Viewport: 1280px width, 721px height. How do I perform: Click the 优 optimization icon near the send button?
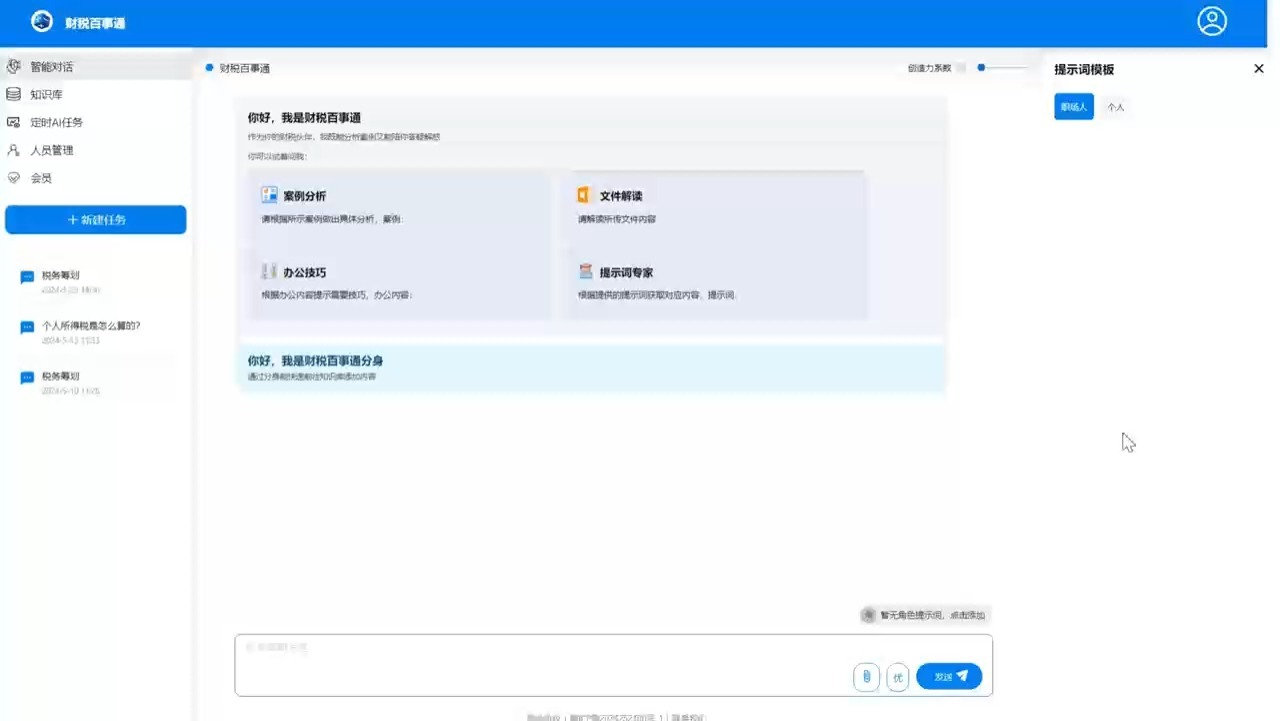coord(897,676)
